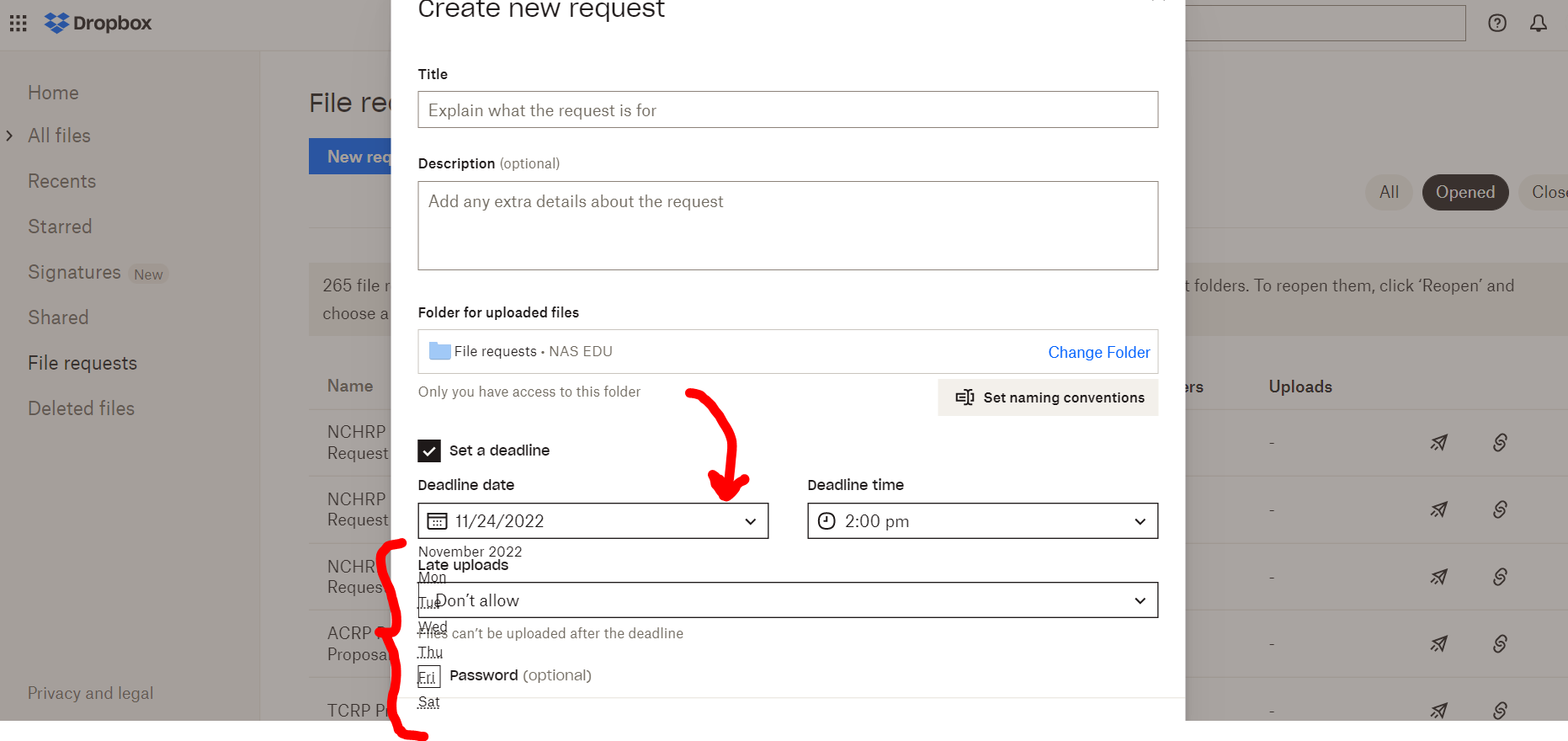Open Starred in sidebar
The image size is (1568, 741).
(60, 227)
